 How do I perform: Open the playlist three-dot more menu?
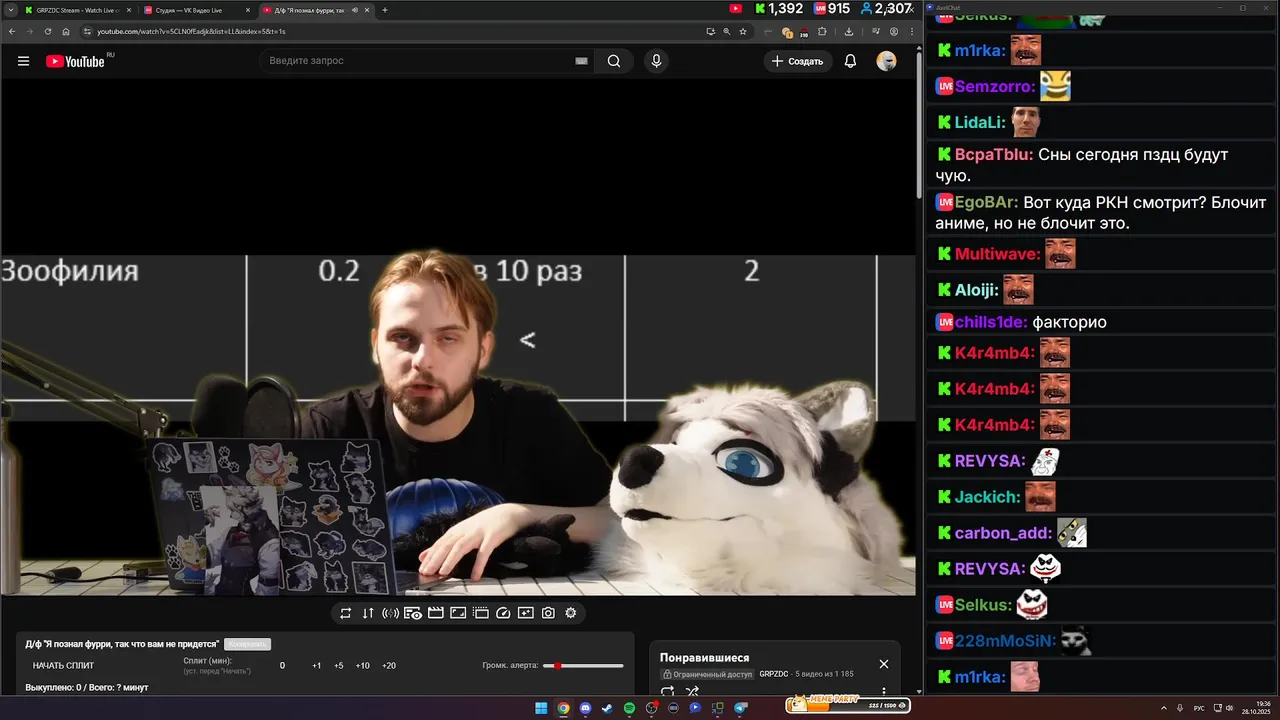click(884, 691)
